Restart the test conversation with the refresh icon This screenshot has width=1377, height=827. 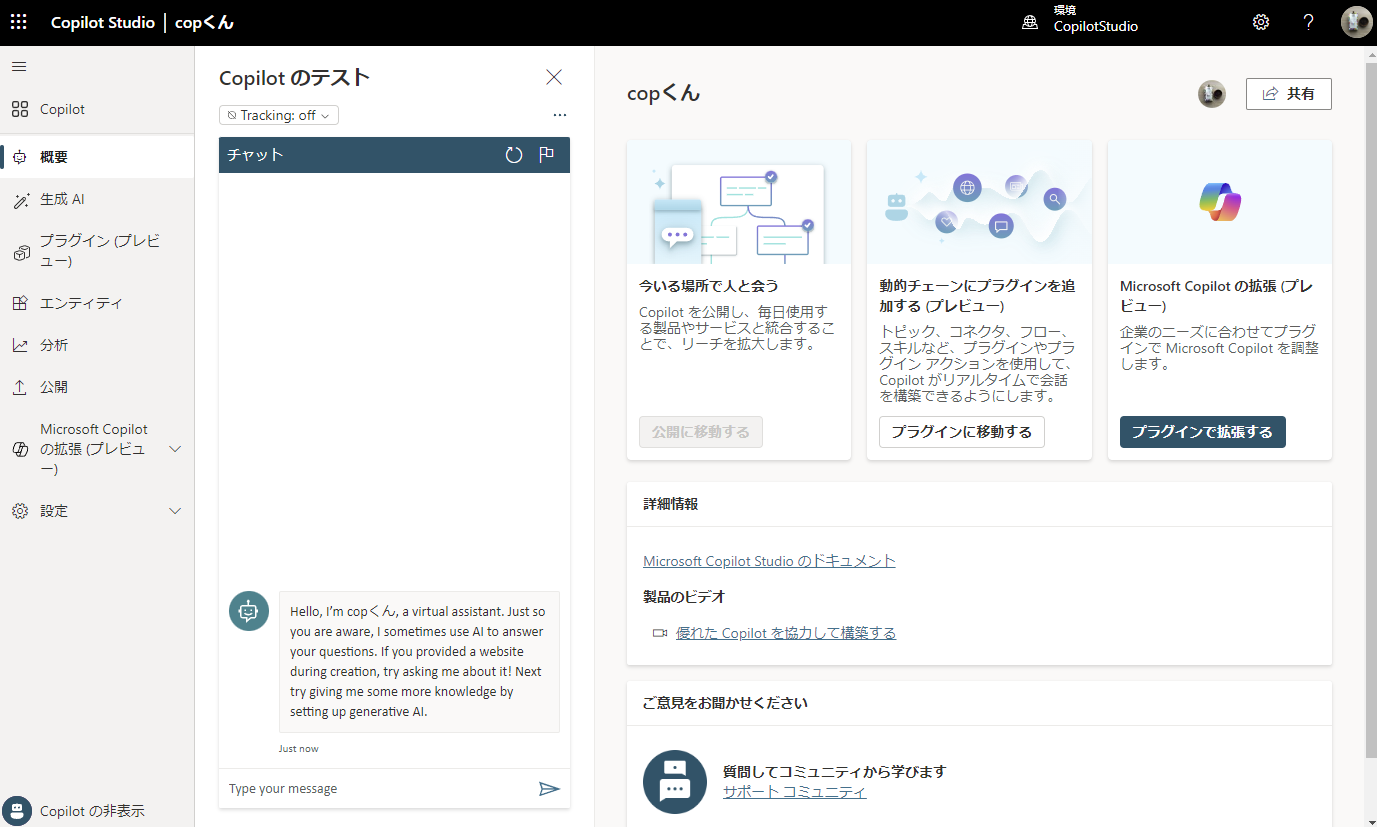514,154
